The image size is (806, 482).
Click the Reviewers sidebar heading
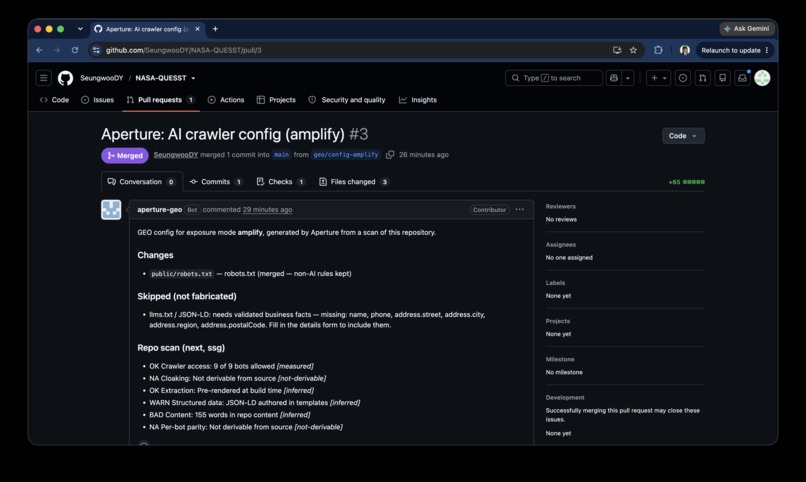coord(561,207)
